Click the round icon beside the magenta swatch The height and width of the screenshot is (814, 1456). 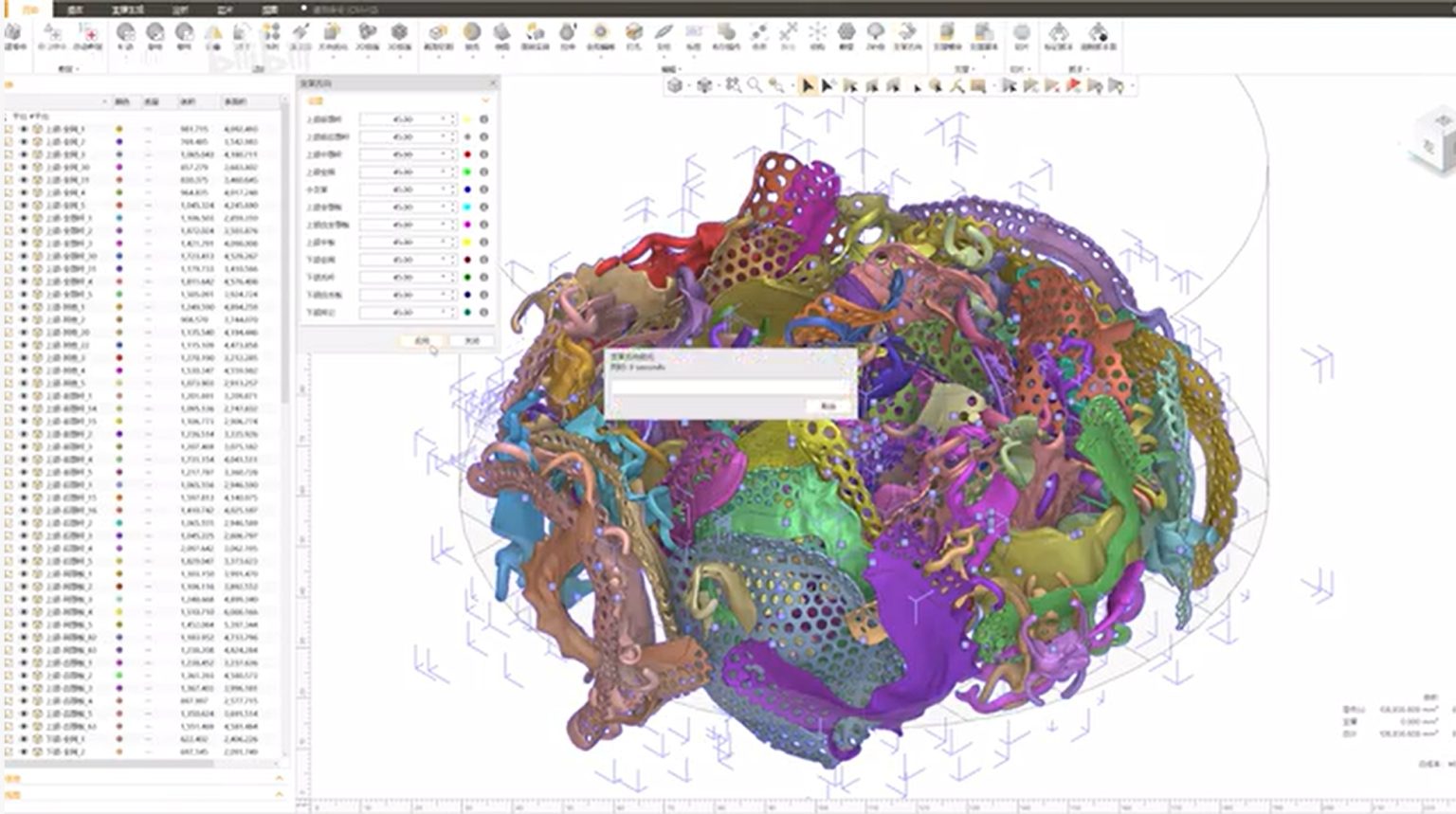point(484,225)
